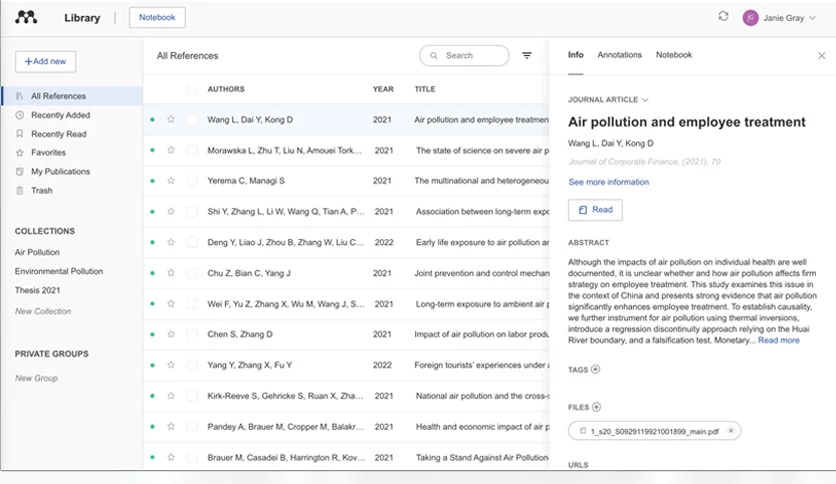Image resolution: width=836 pixels, height=484 pixels.
Task: Sort by the TITLE column header
Action: tap(425, 89)
